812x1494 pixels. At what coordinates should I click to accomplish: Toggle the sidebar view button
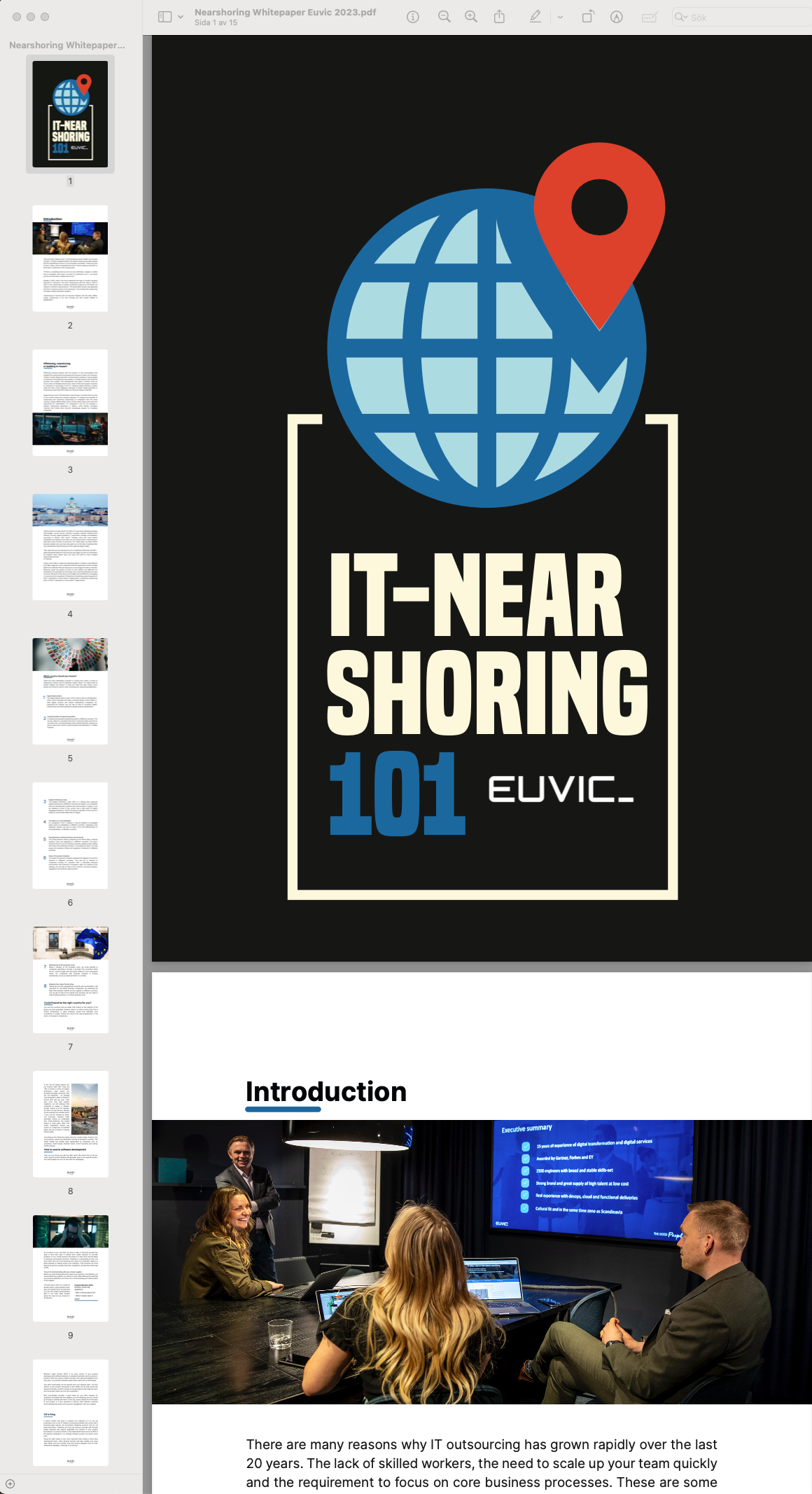pyautogui.click(x=165, y=17)
